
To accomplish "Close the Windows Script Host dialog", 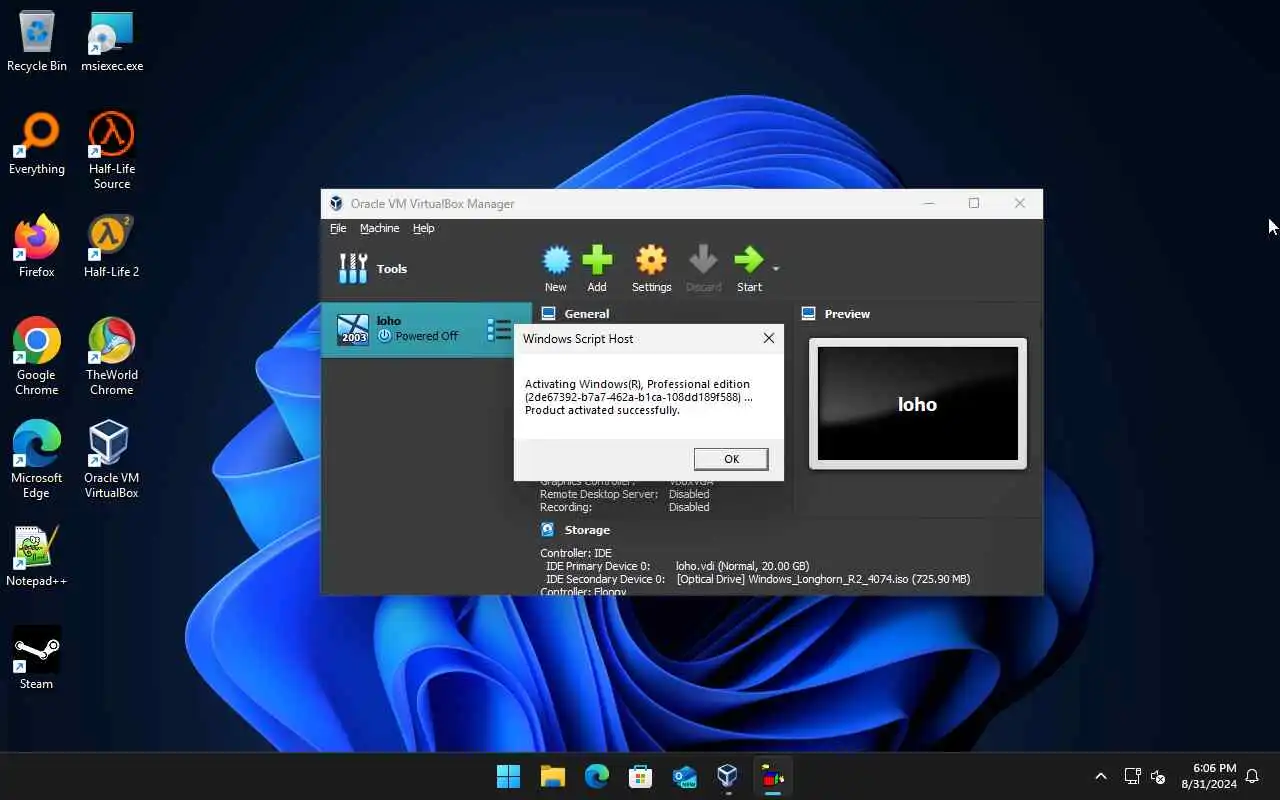I will coord(768,338).
